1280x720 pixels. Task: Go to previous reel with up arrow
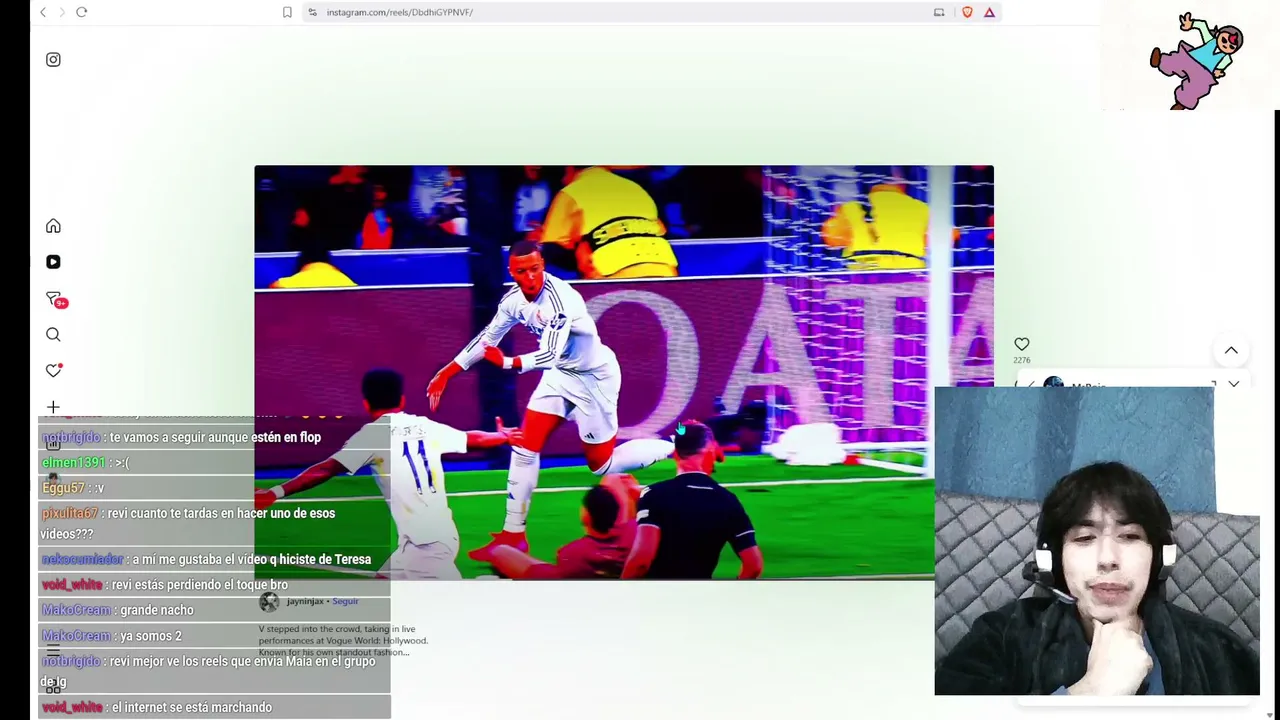coord(1231,350)
